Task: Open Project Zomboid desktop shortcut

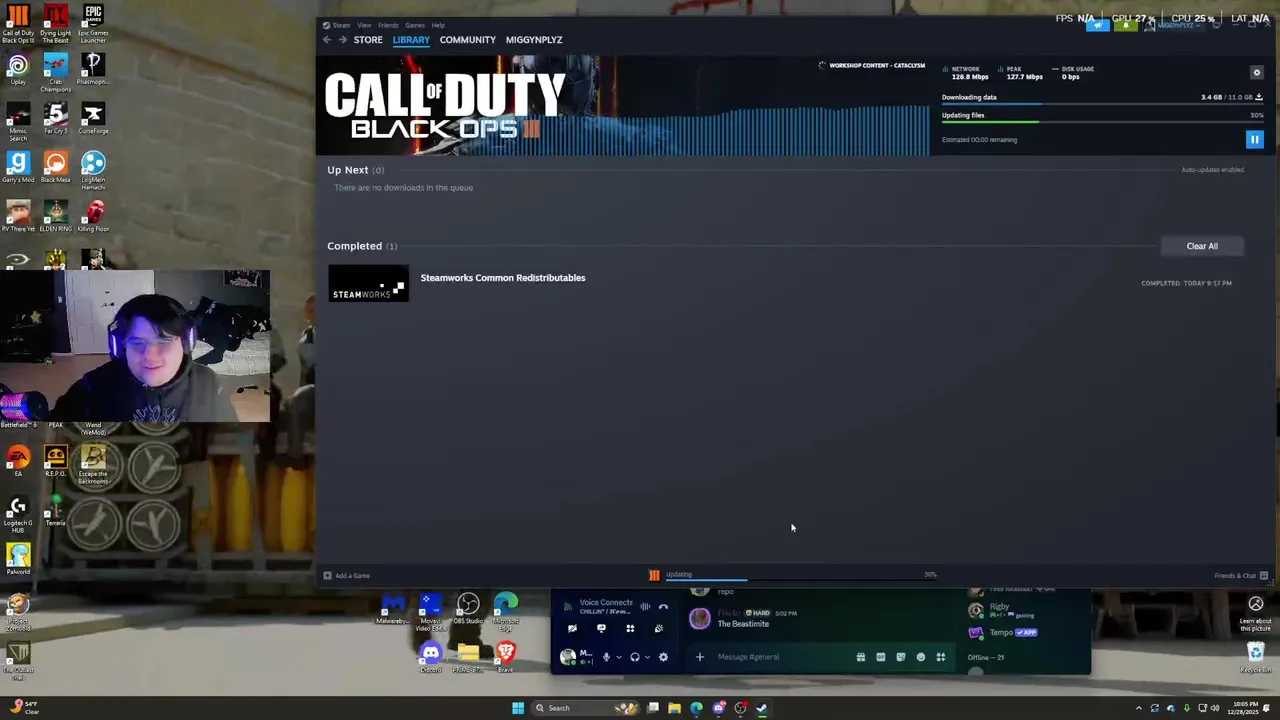Action: pyautogui.click(x=18, y=611)
